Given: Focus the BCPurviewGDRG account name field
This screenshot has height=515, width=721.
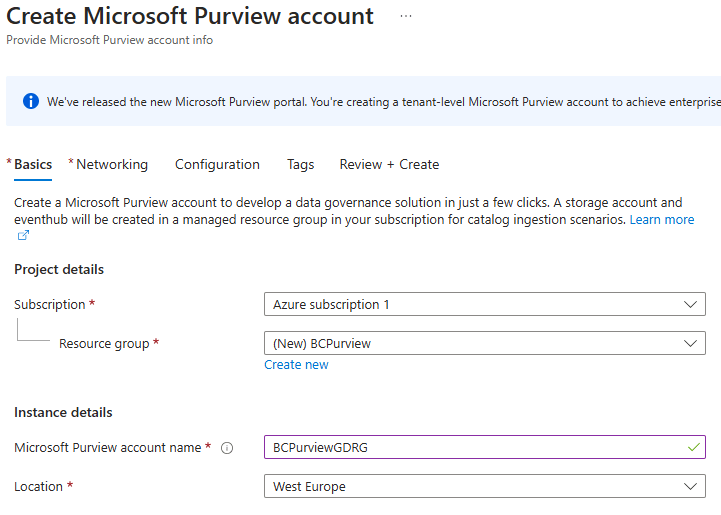Looking at the screenshot, I should coord(470,447).
